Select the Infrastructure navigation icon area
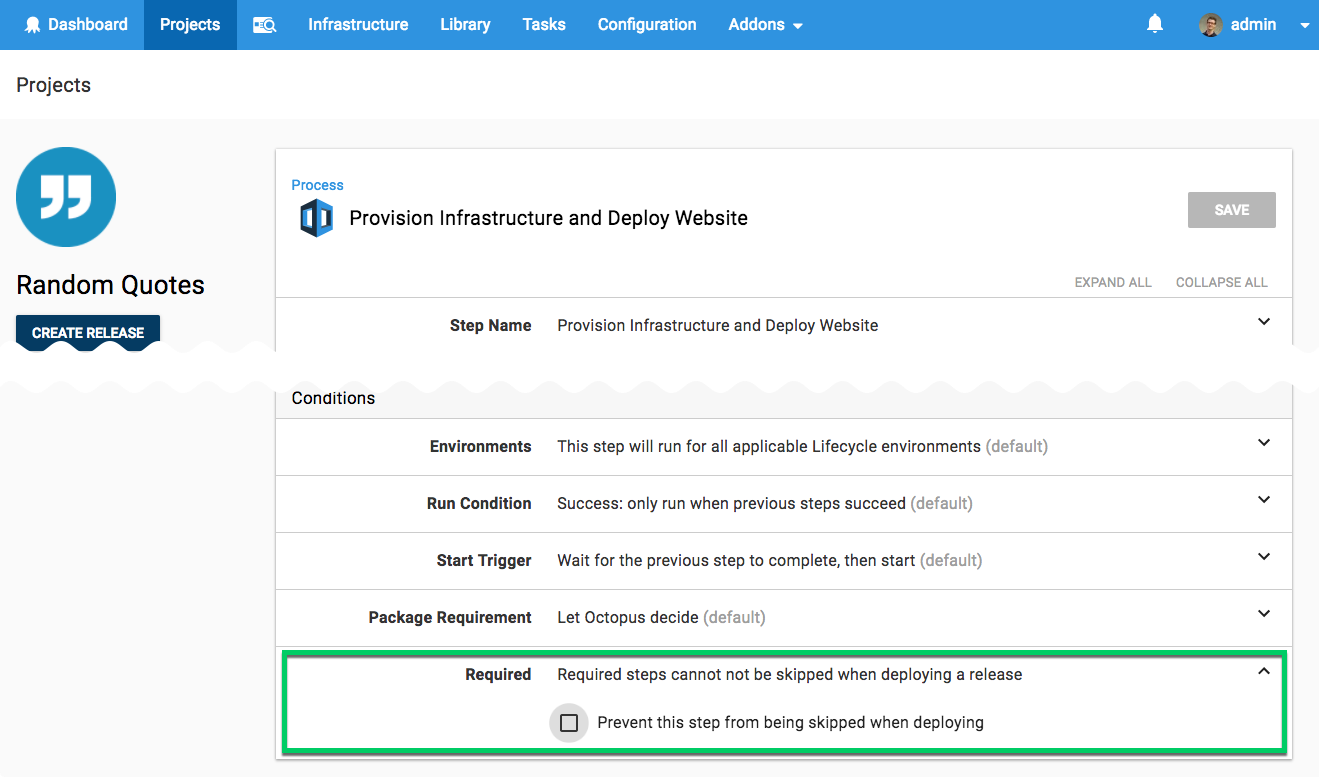 click(x=358, y=24)
